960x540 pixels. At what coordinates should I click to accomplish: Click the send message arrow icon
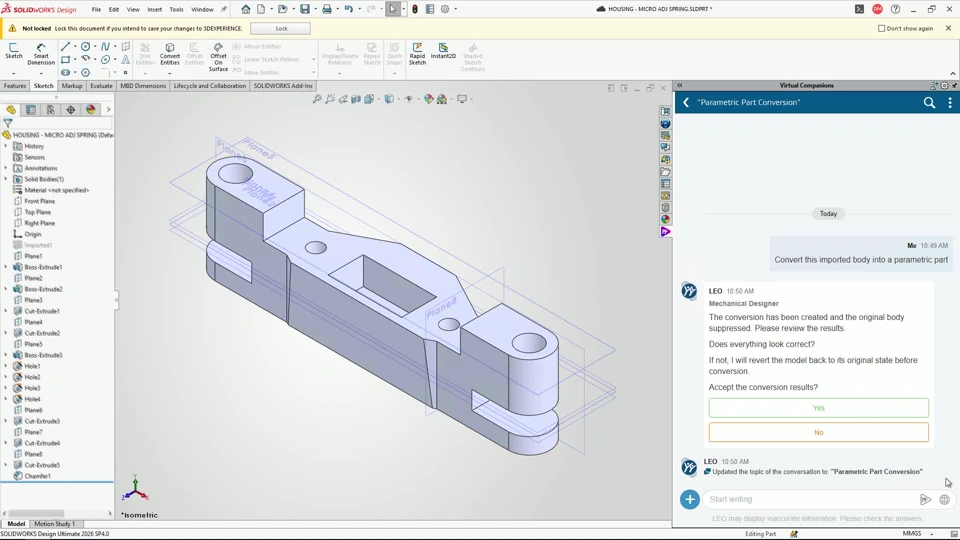(925, 500)
